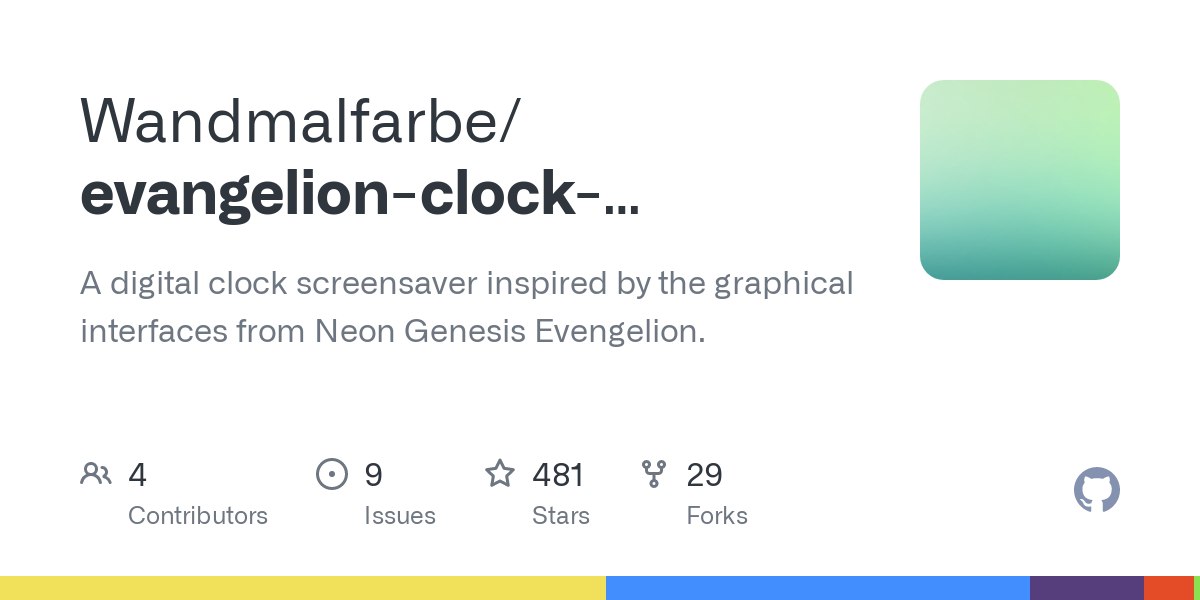Click the yellow language bar segment
The image size is (1200, 600).
[303, 588]
